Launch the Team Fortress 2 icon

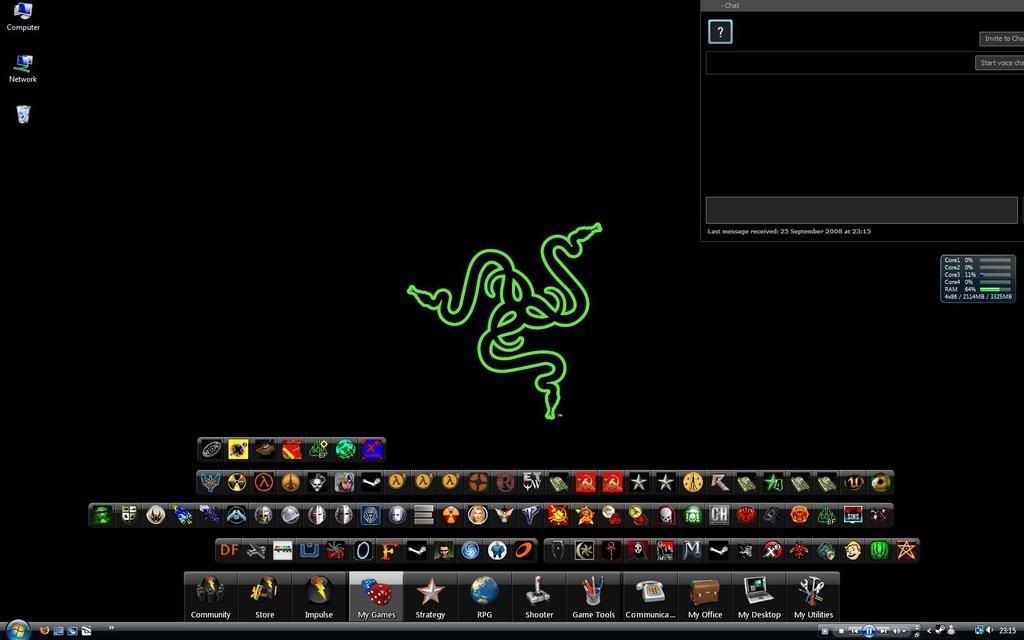point(478,483)
